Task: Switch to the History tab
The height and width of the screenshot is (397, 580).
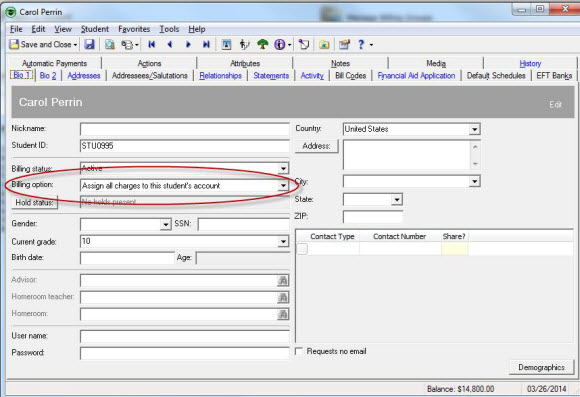Action: [x=530, y=63]
